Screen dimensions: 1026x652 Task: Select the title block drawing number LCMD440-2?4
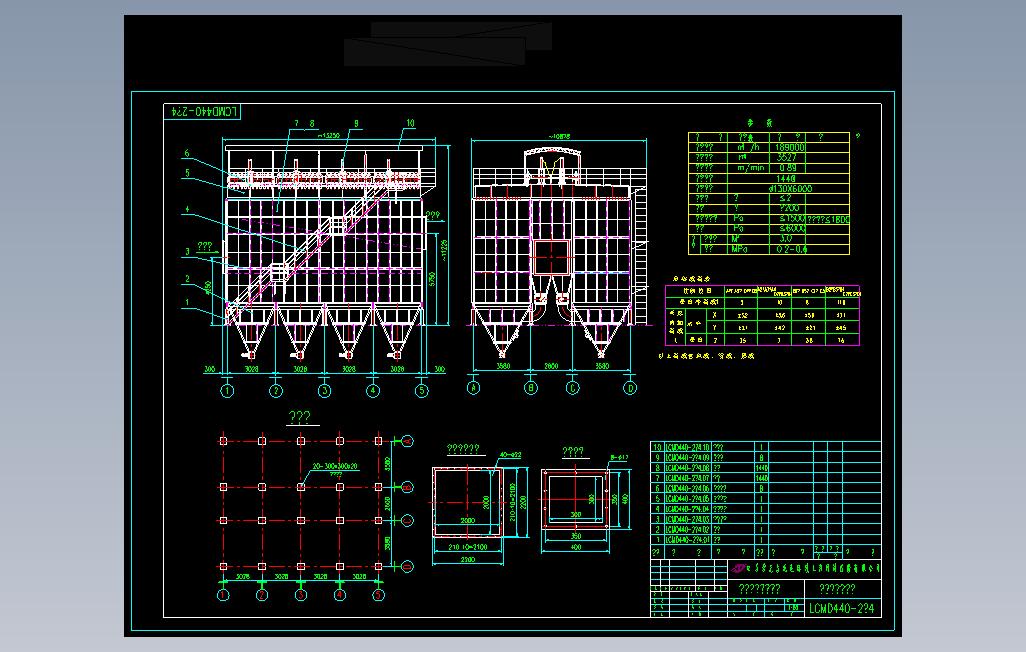click(841, 608)
